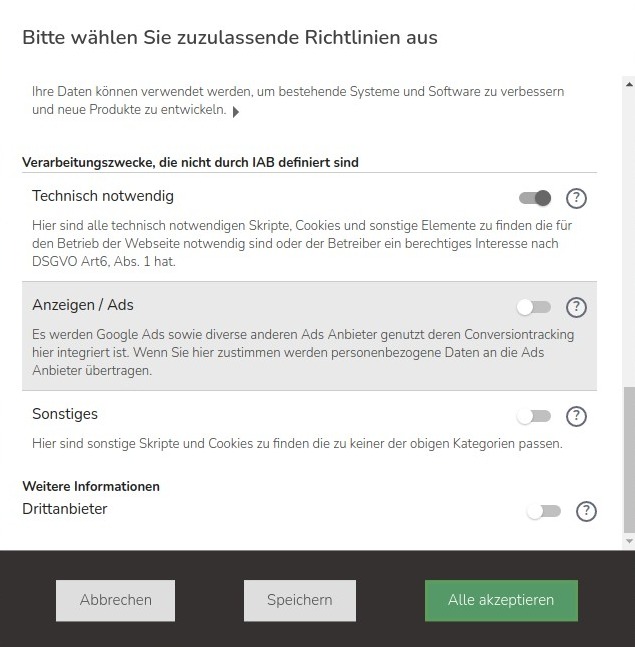
Task: Enable the Anzeigen / Ads switch
Action: click(534, 307)
